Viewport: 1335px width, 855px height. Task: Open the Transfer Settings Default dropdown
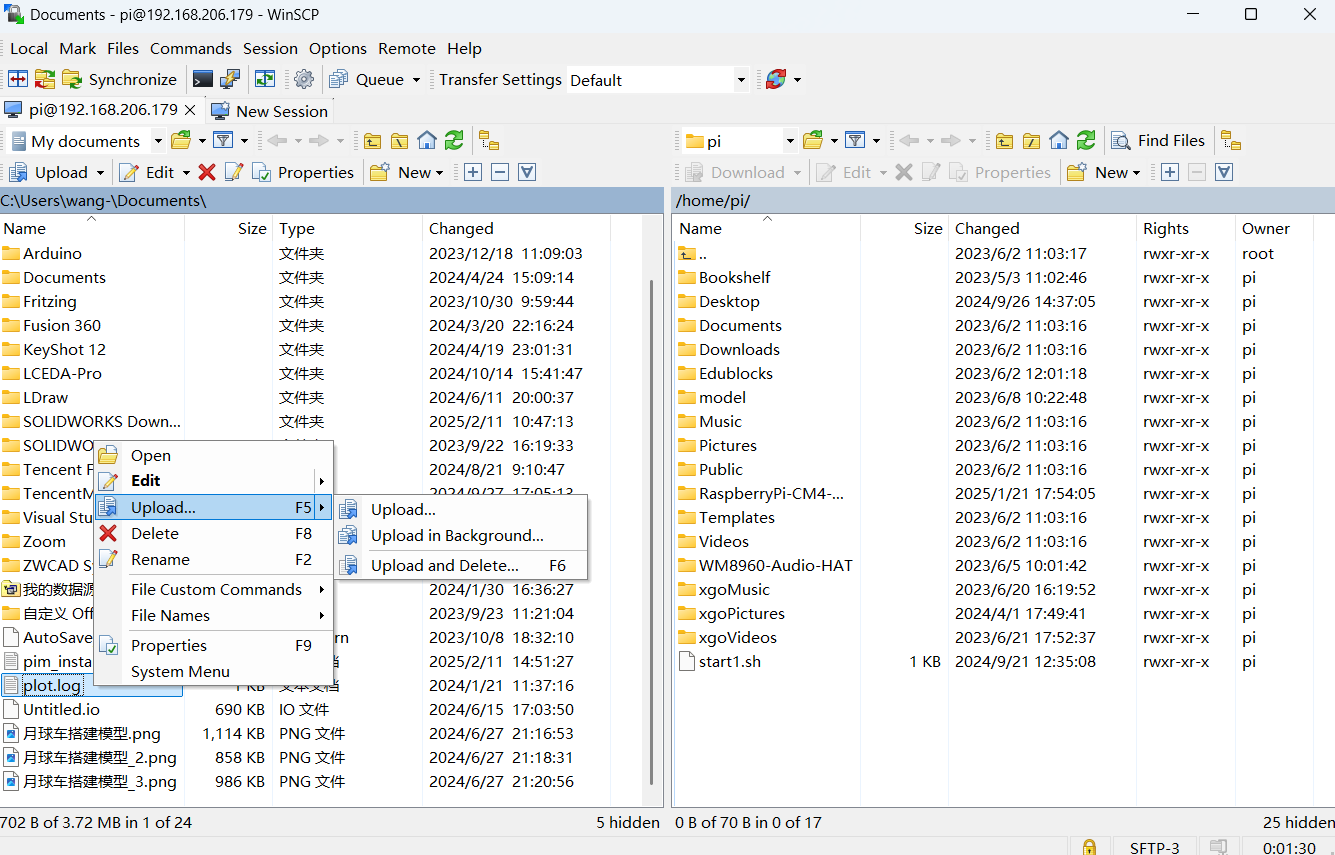click(x=741, y=80)
